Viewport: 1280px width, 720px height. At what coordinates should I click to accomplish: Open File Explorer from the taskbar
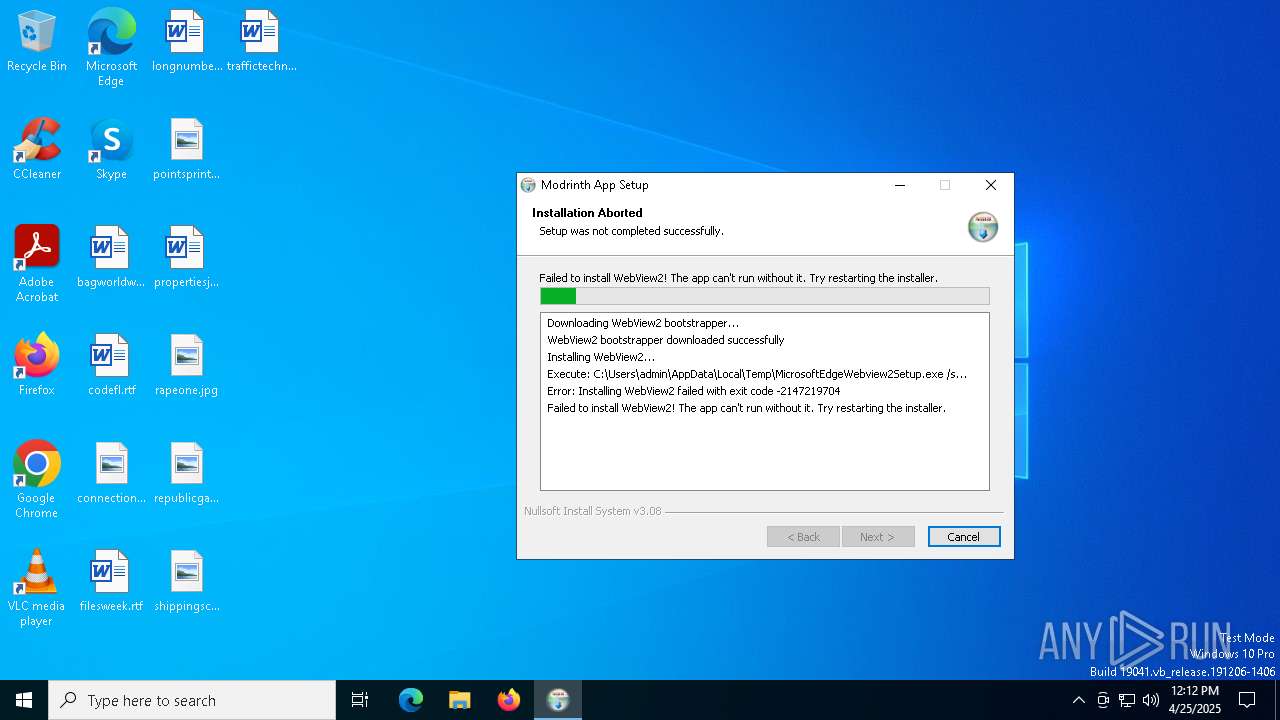[x=460, y=700]
